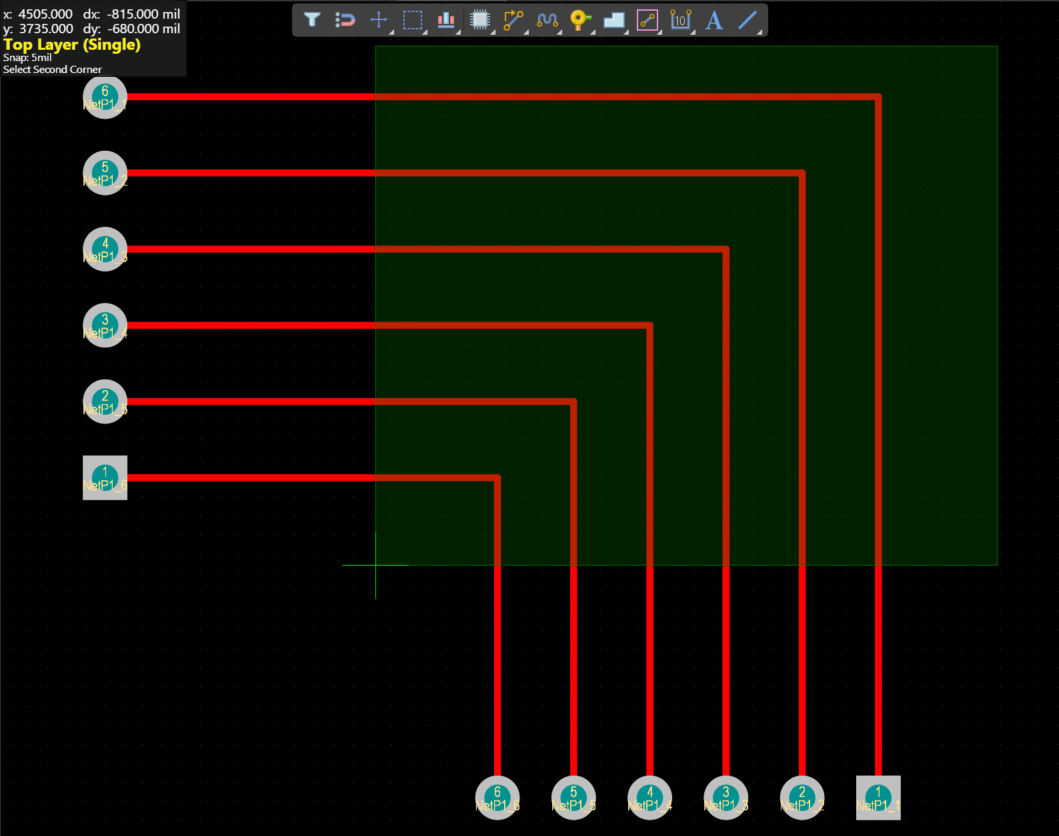Choose the dashed rectangle selection tool

[412, 20]
